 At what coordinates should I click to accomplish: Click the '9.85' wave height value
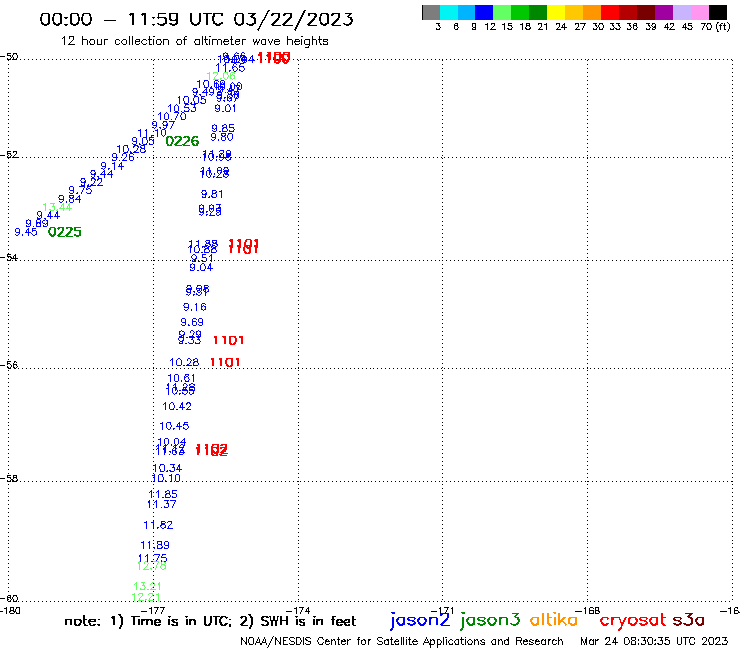223,128
